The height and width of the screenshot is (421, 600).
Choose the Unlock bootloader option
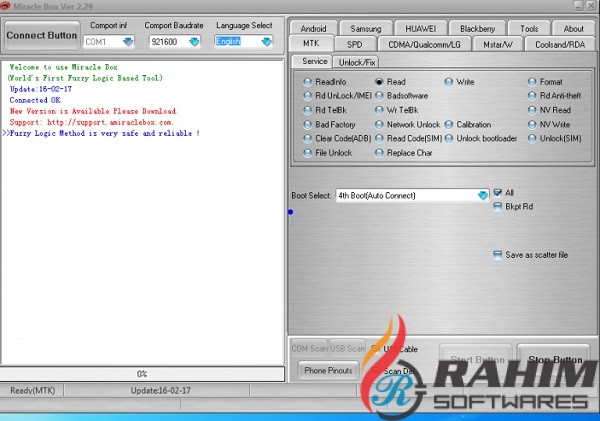pos(481,139)
